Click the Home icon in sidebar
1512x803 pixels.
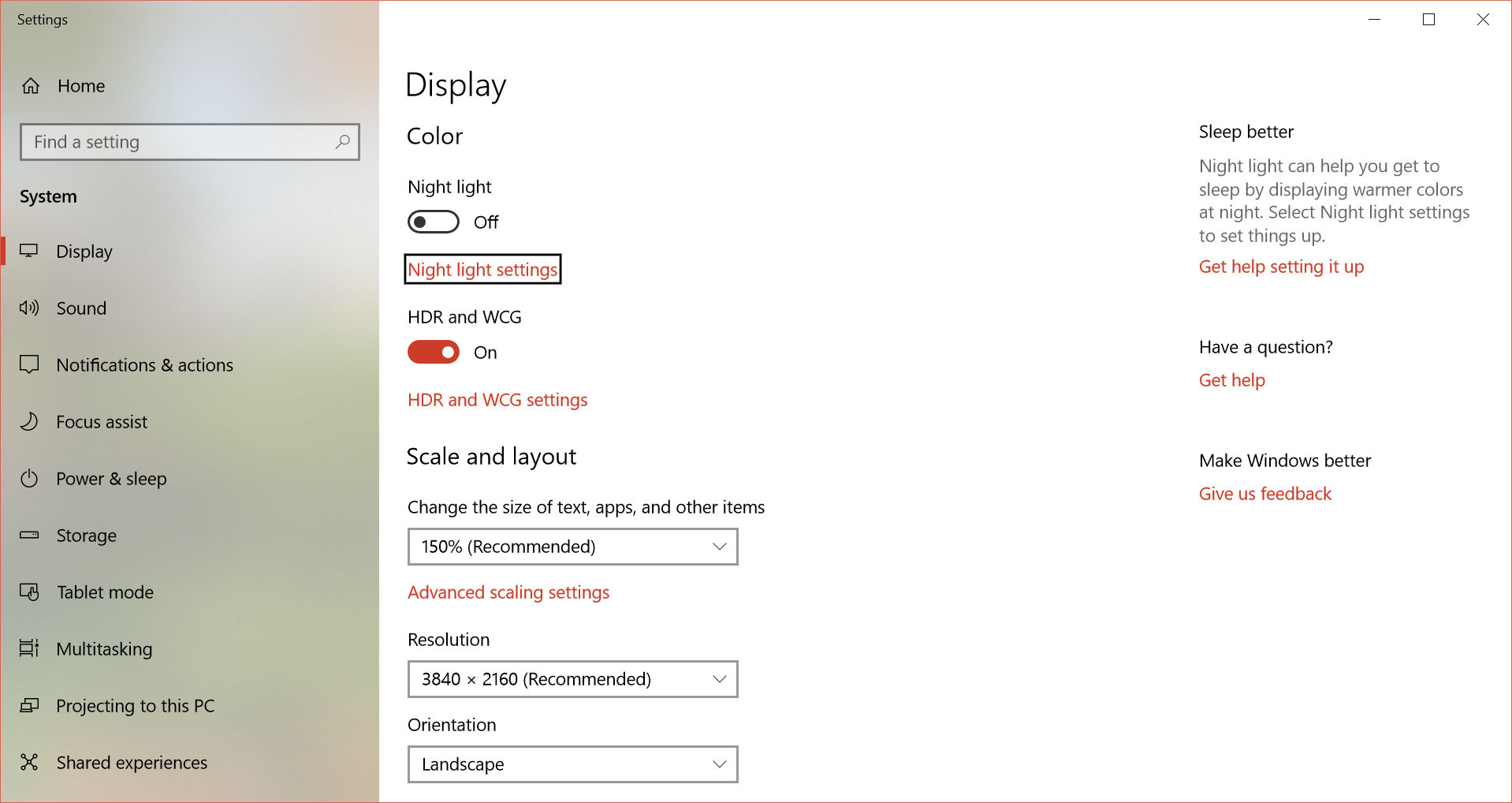click(31, 86)
